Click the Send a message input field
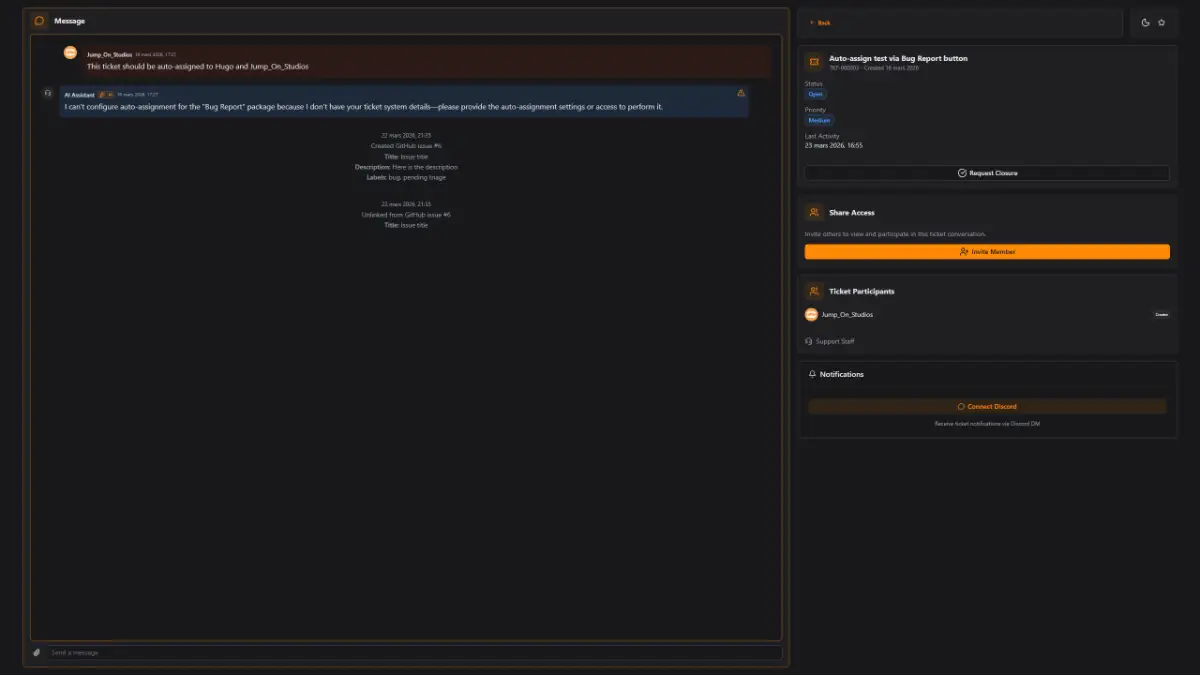The height and width of the screenshot is (675, 1200). pyautogui.click(x=414, y=652)
